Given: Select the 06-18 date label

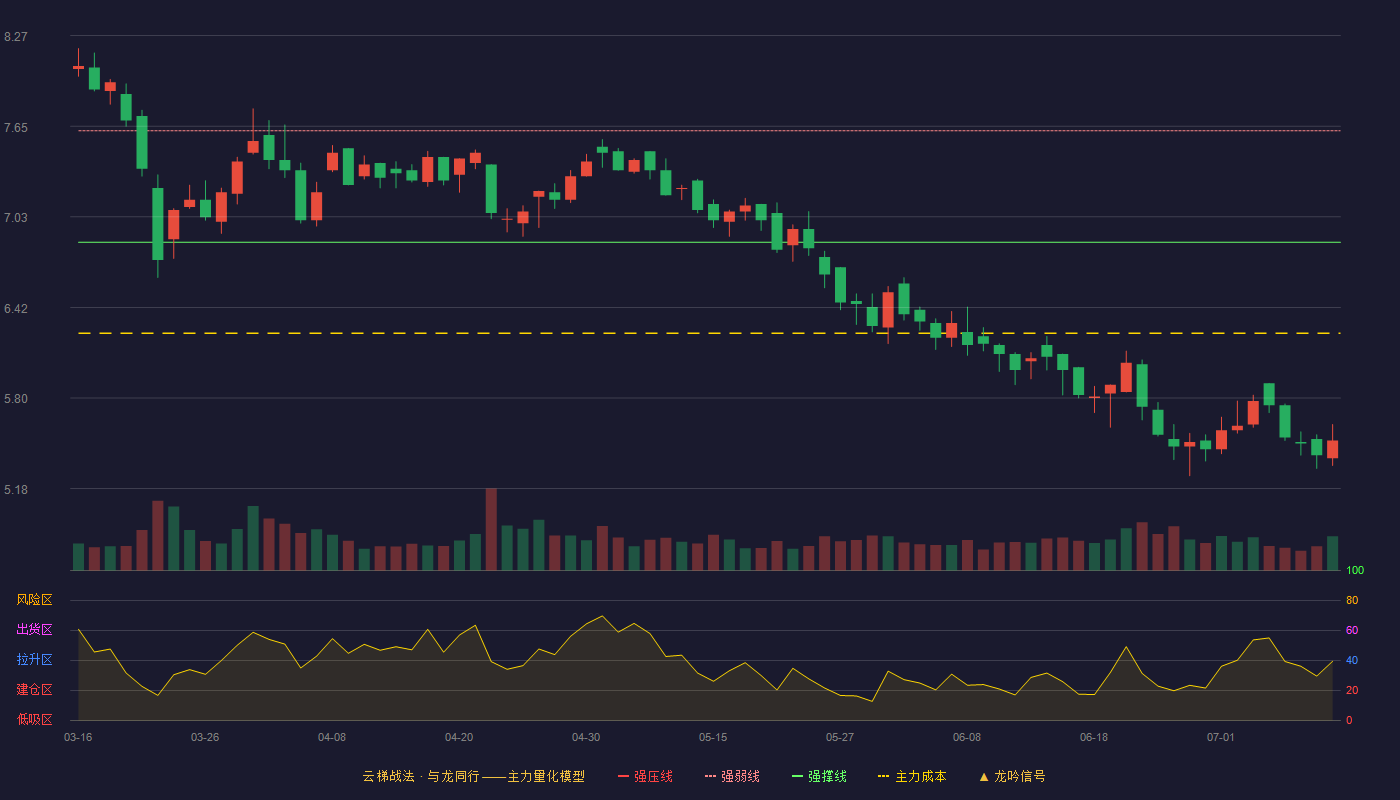Looking at the screenshot, I should 1094,737.
